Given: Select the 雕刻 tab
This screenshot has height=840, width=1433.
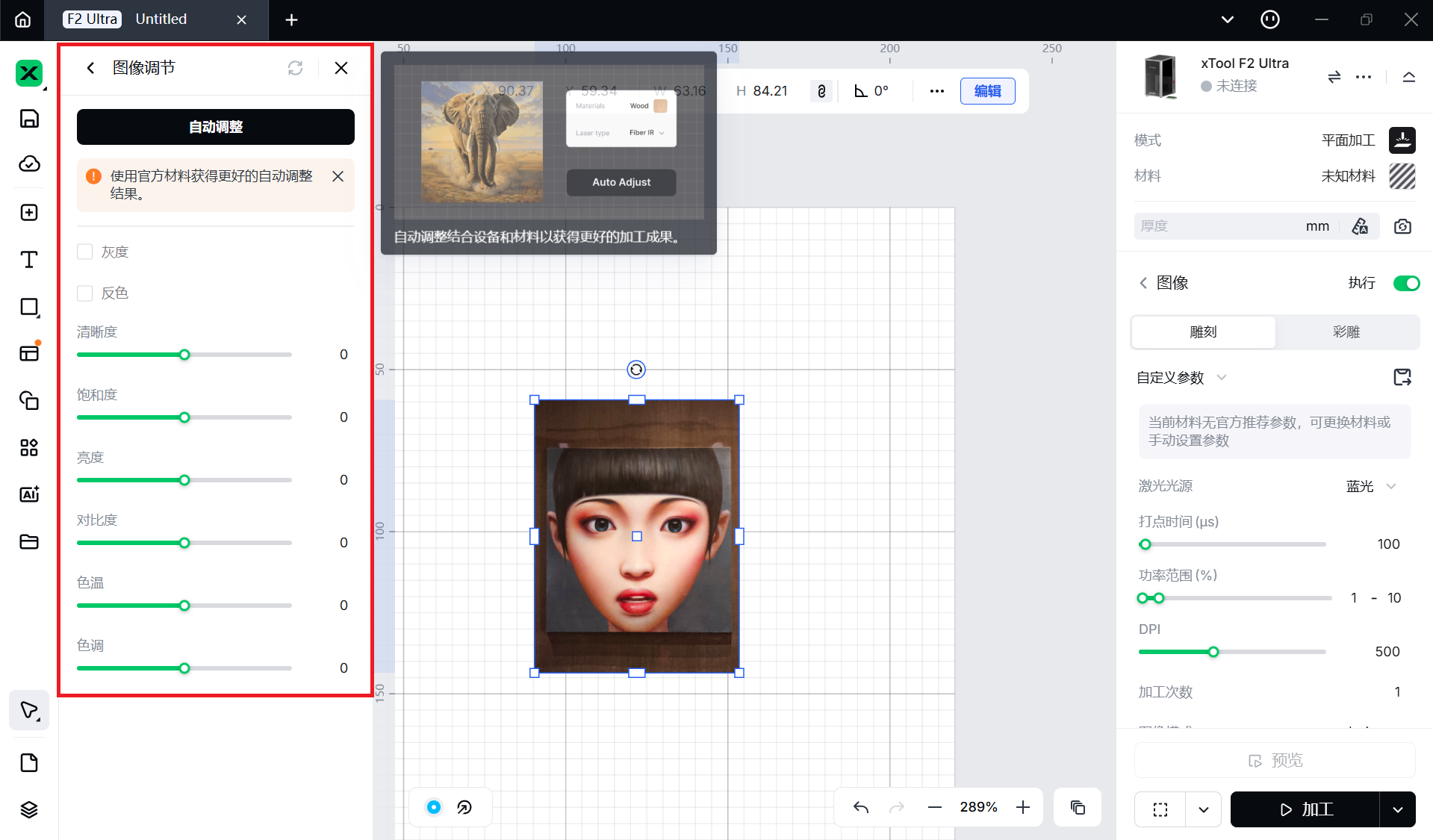Looking at the screenshot, I should coord(1203,332).
